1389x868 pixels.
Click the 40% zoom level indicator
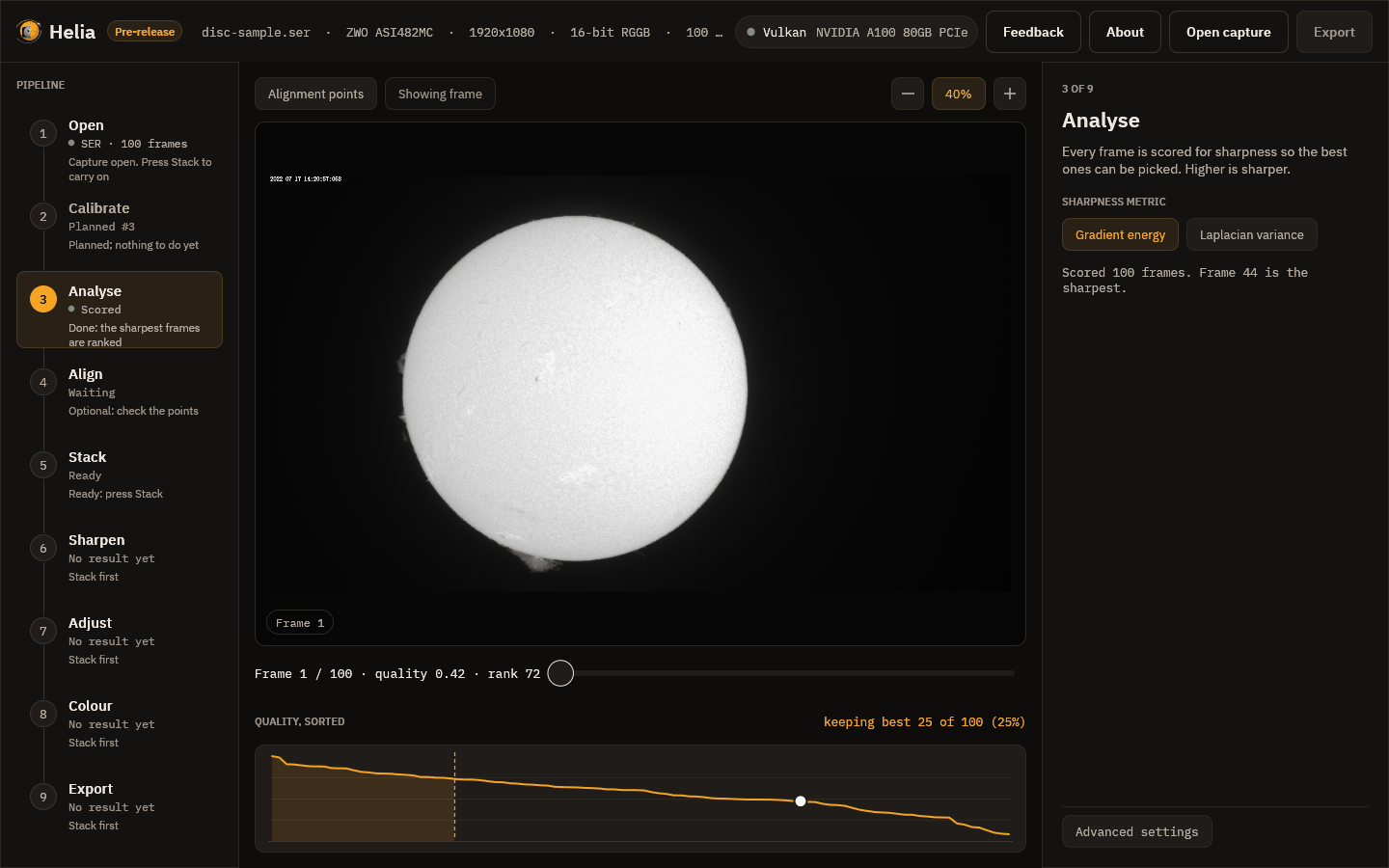958,94
